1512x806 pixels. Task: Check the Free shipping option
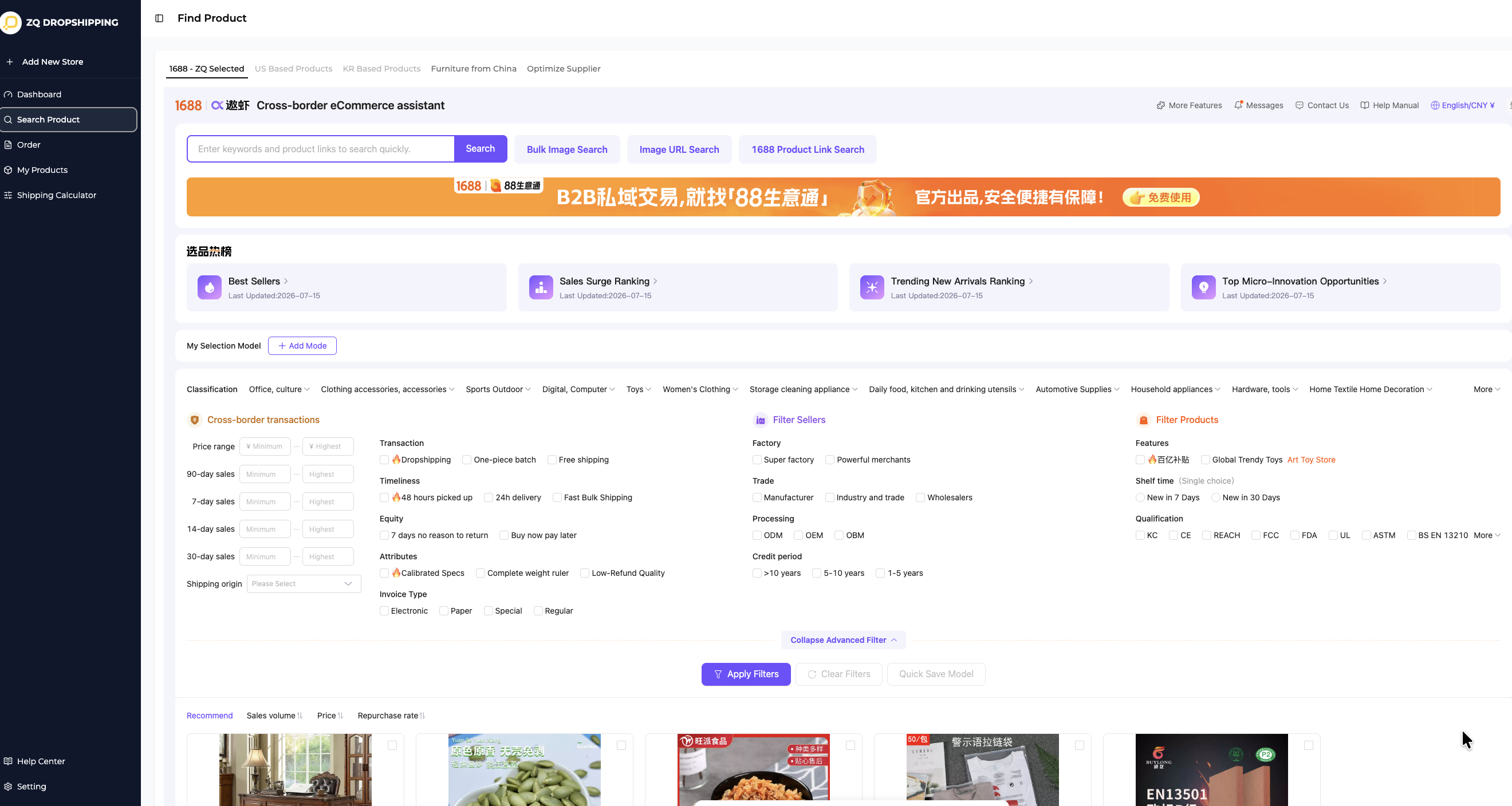coord(552,460)
